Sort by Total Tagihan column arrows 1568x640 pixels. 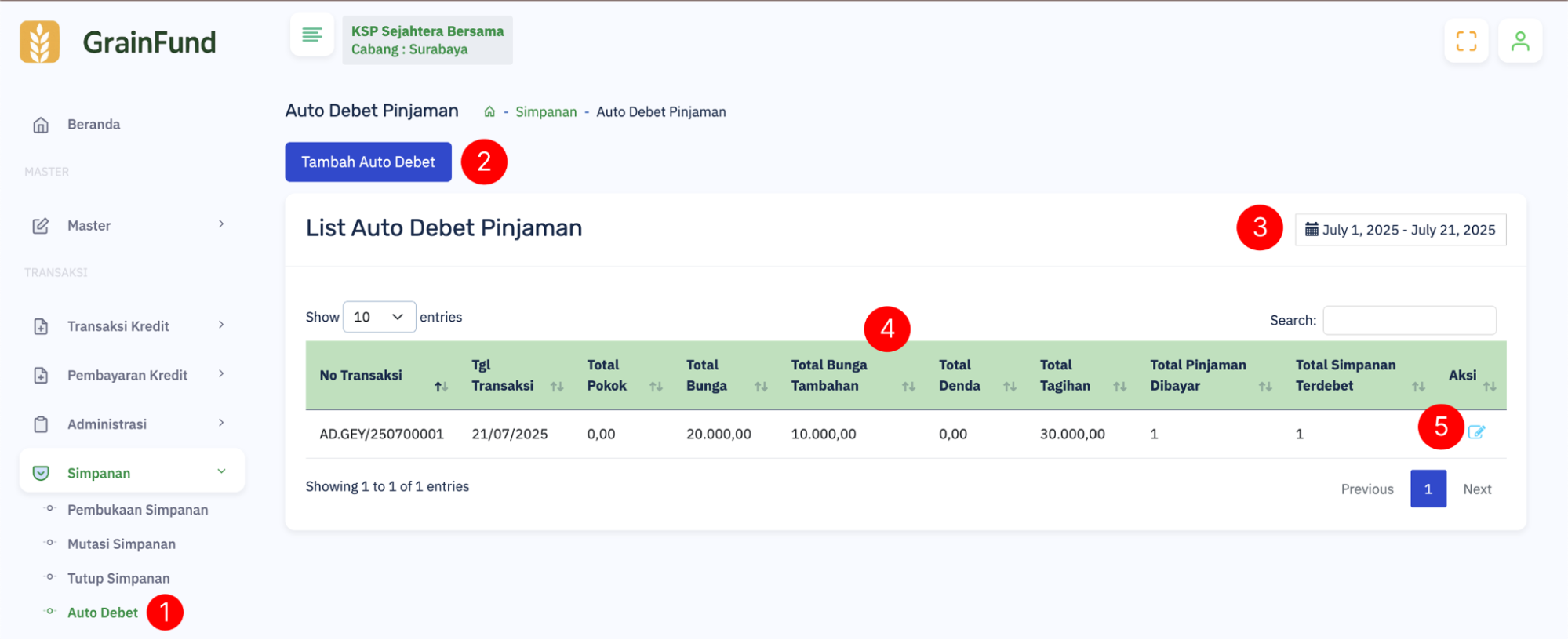point(1120,387)
